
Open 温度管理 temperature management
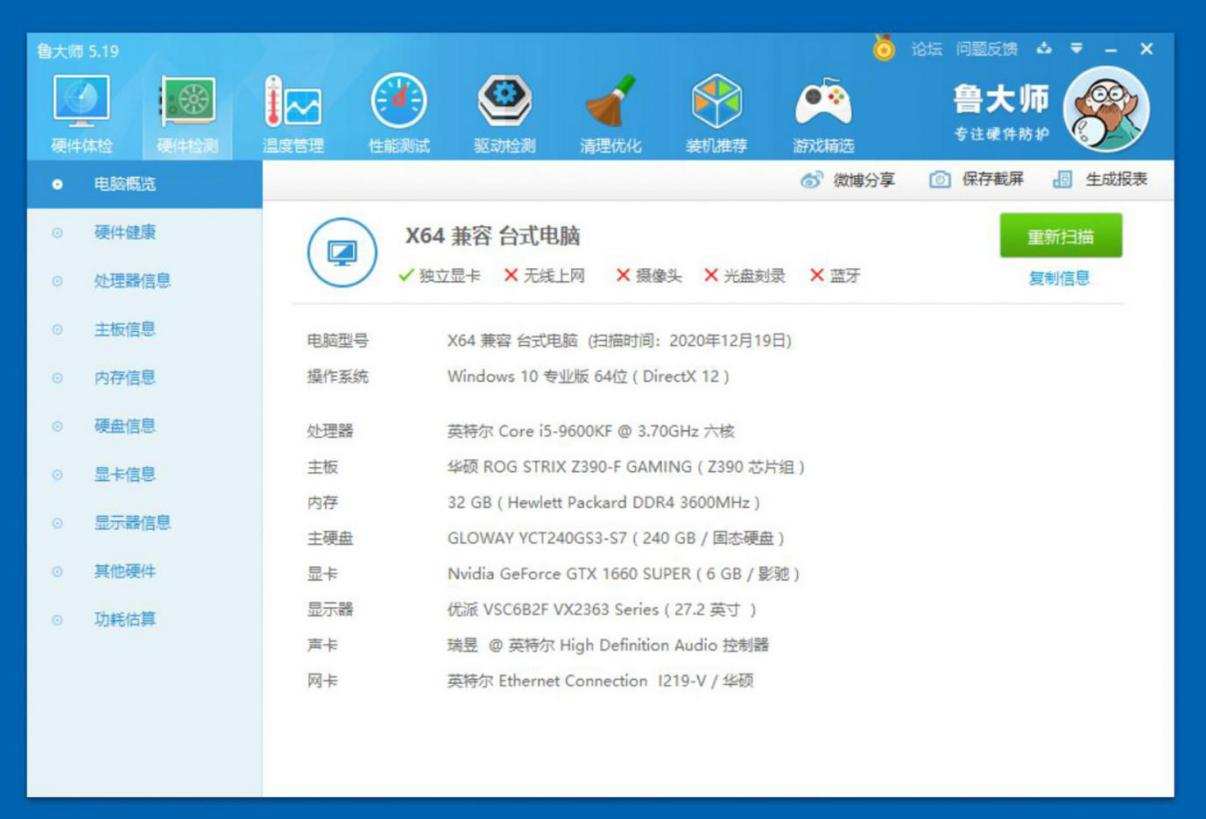[293, 113]
